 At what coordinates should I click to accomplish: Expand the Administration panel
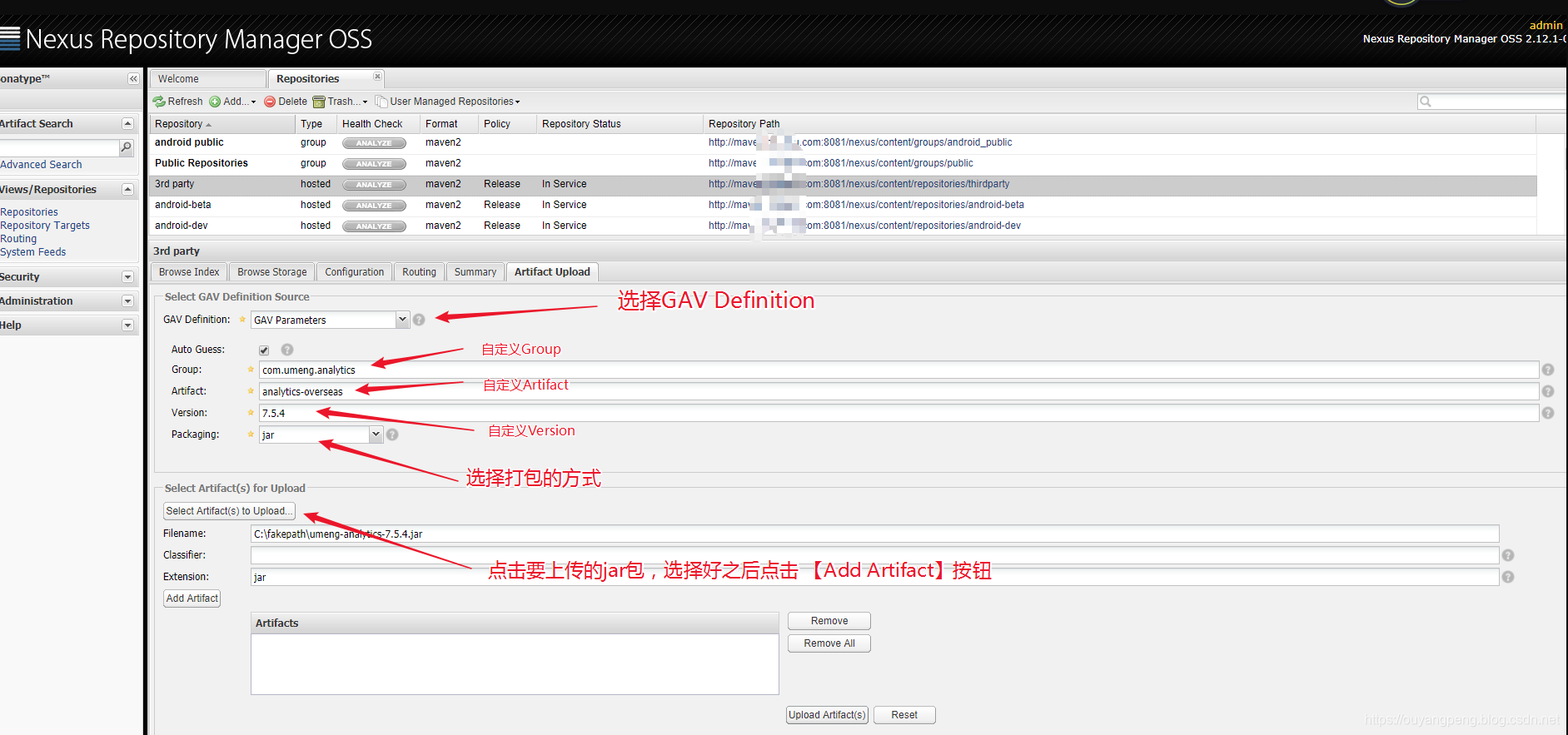(x=127, y=301)
